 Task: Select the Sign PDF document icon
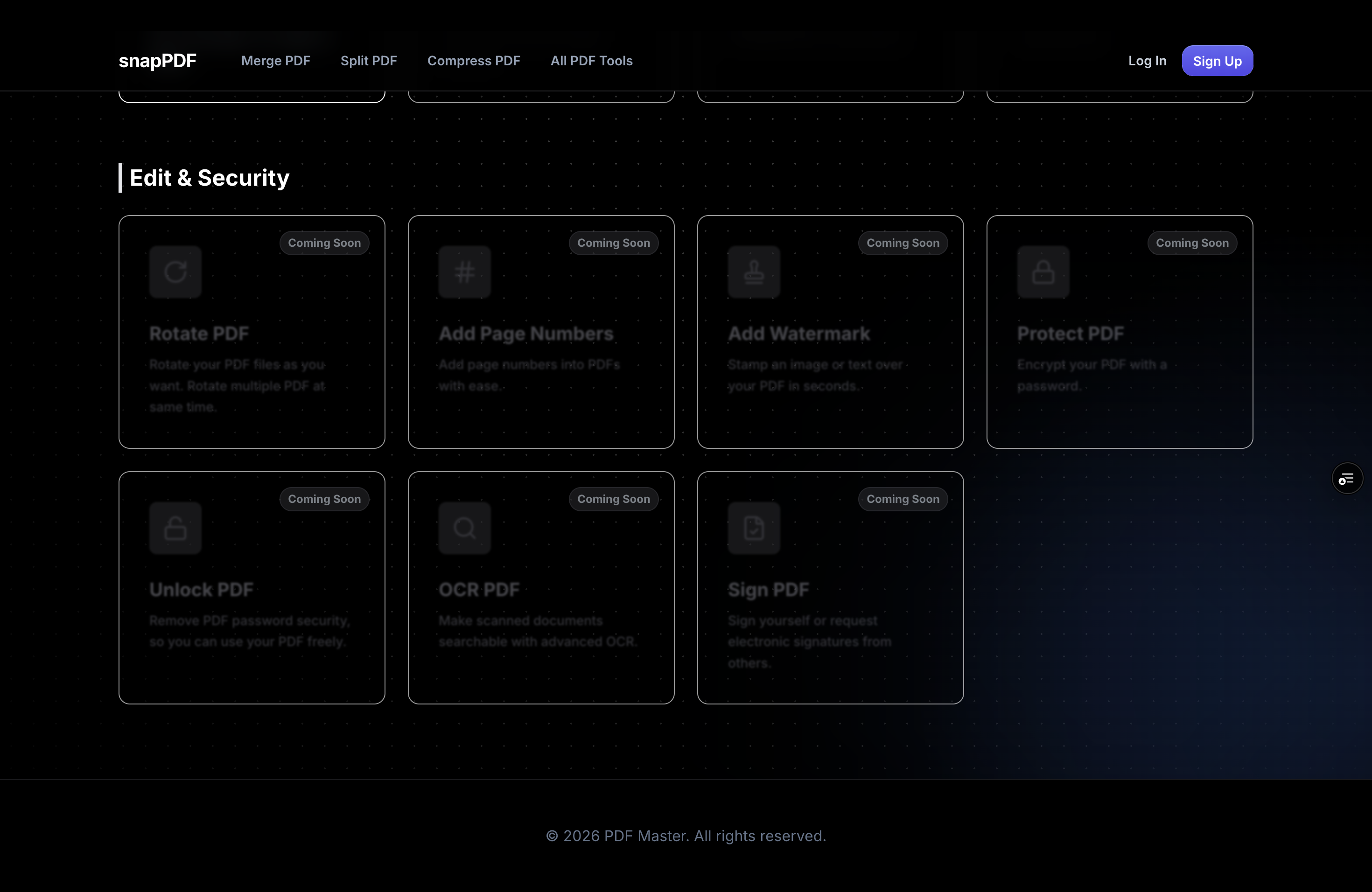coord(754,528)
